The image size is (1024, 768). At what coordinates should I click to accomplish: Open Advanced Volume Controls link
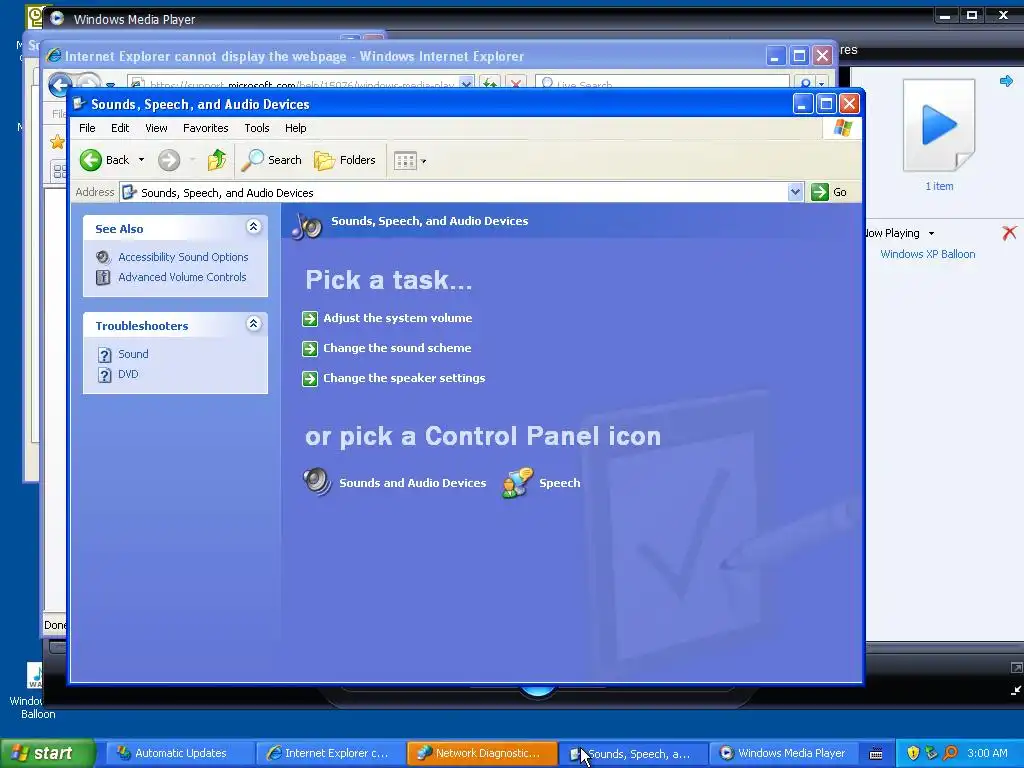pos(182,277)
